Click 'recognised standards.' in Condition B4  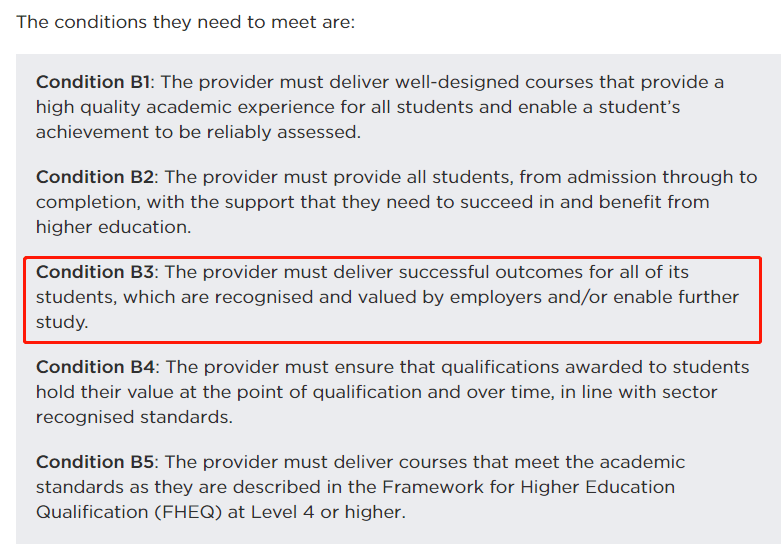click(x=134, y=417)
